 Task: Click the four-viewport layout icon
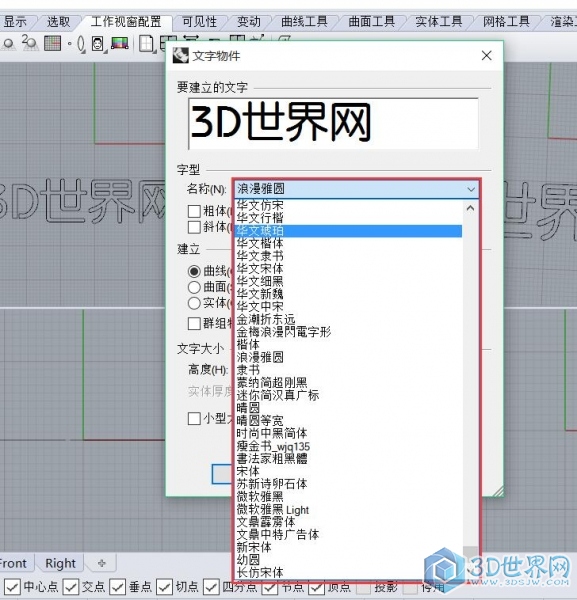pos(146,44)
